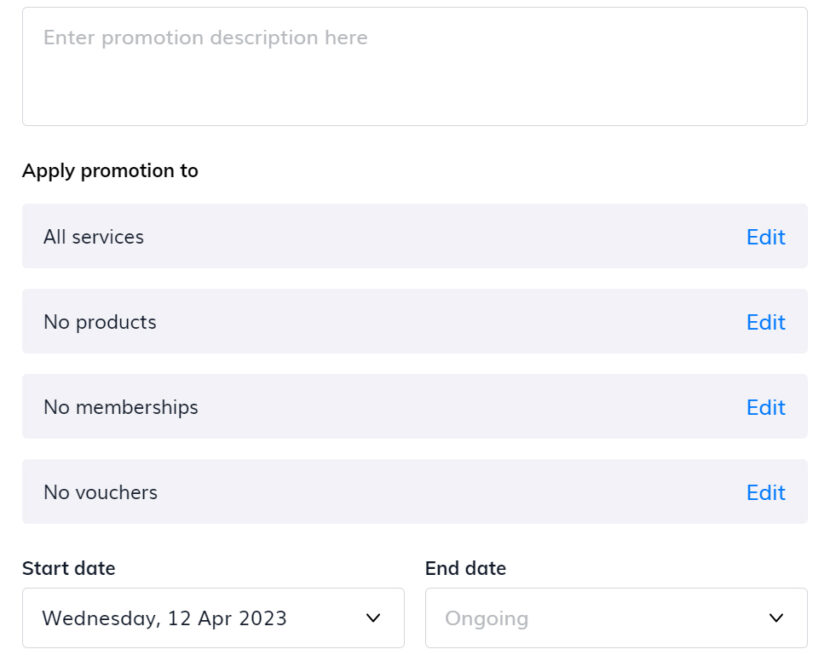Edit the vouchers applied to the promotion

[765, 492]
